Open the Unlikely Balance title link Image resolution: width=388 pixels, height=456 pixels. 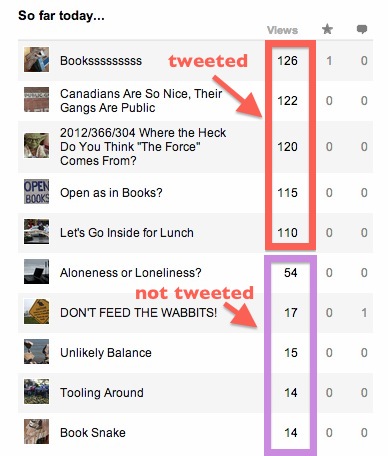coord(106,353)
